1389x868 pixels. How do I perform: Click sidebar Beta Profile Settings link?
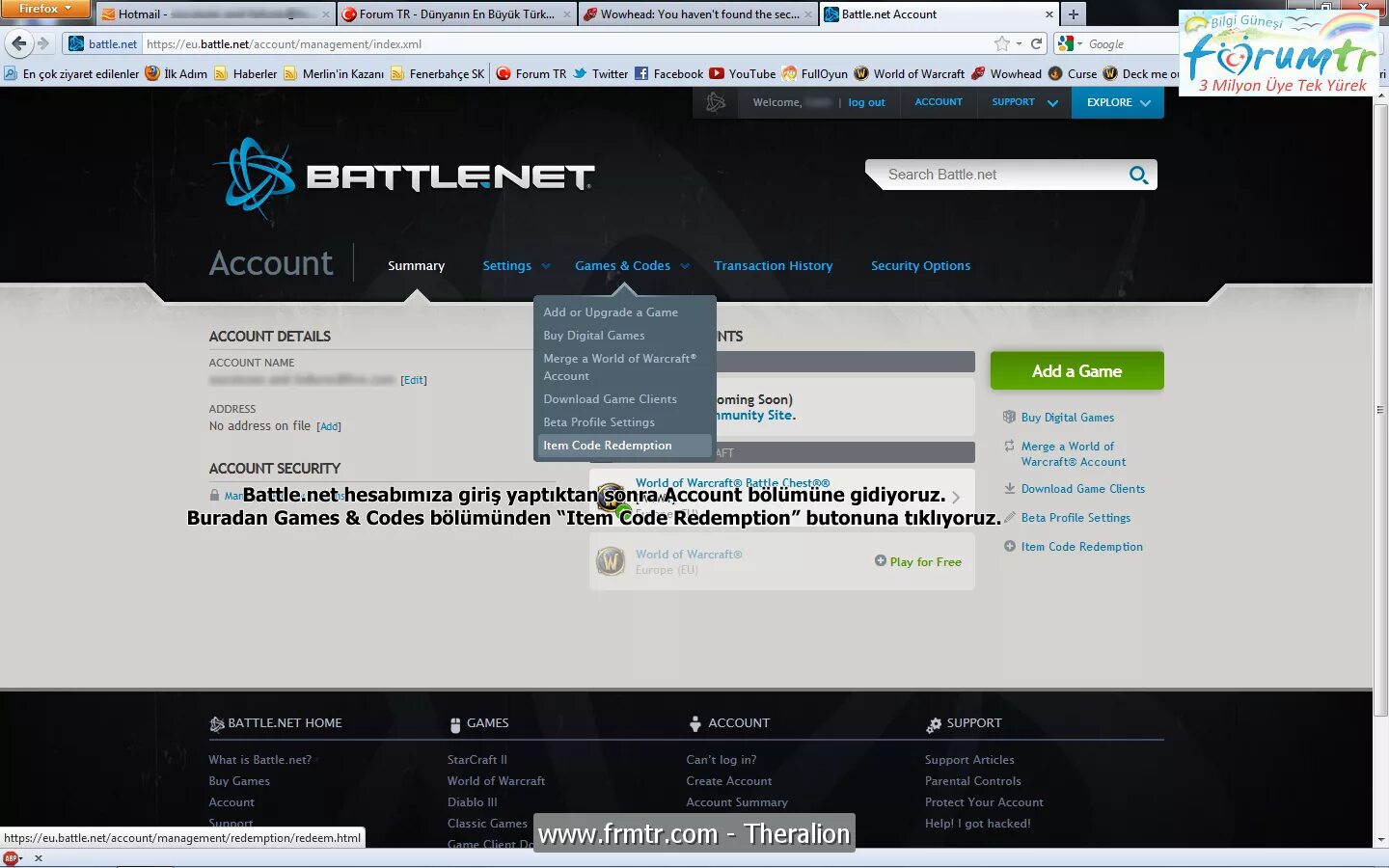[x=1076, y=518]
